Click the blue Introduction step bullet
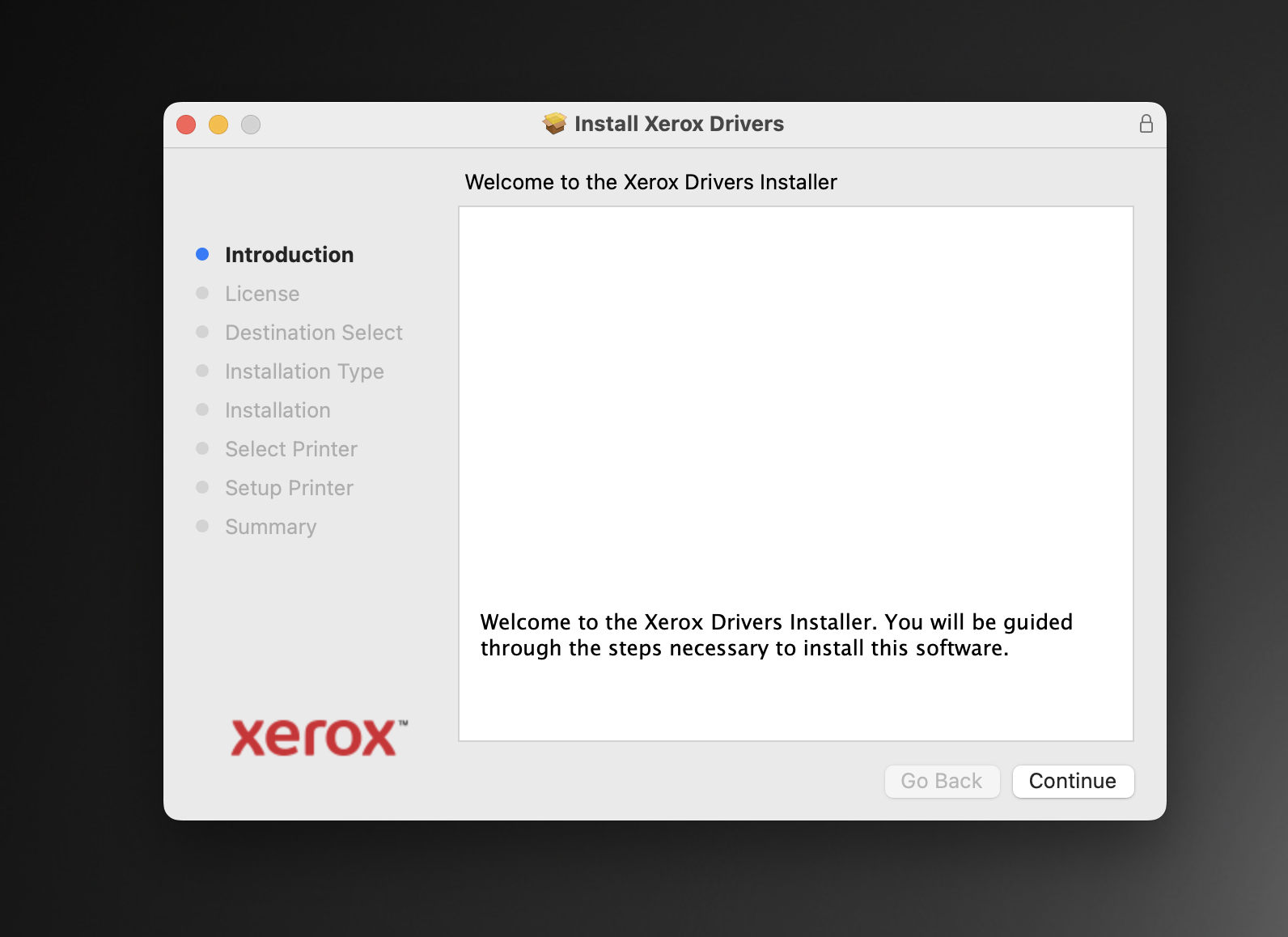 [202, 255]
